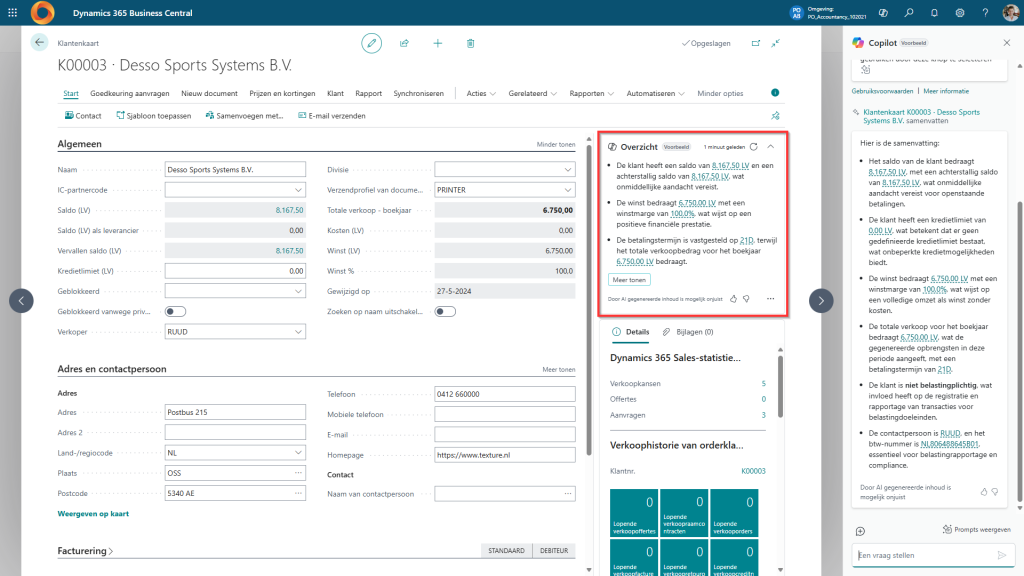Close the Copilot pane

(x=1006, y=42)
